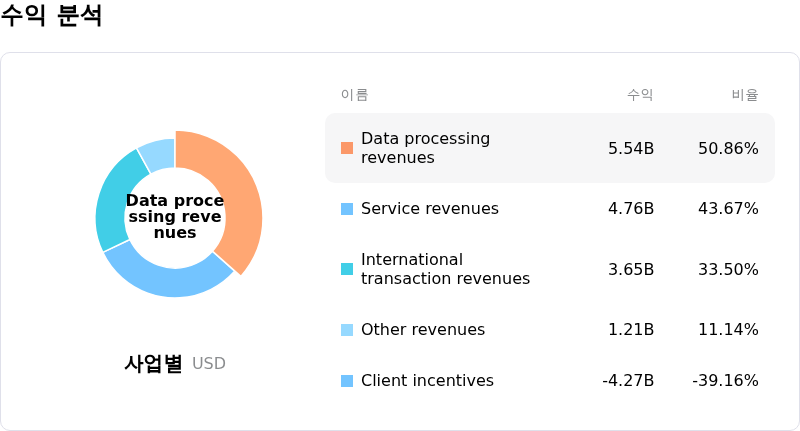Select the 'Other revenues' row label
Screen dimensions: 800x431
point(423,329)
